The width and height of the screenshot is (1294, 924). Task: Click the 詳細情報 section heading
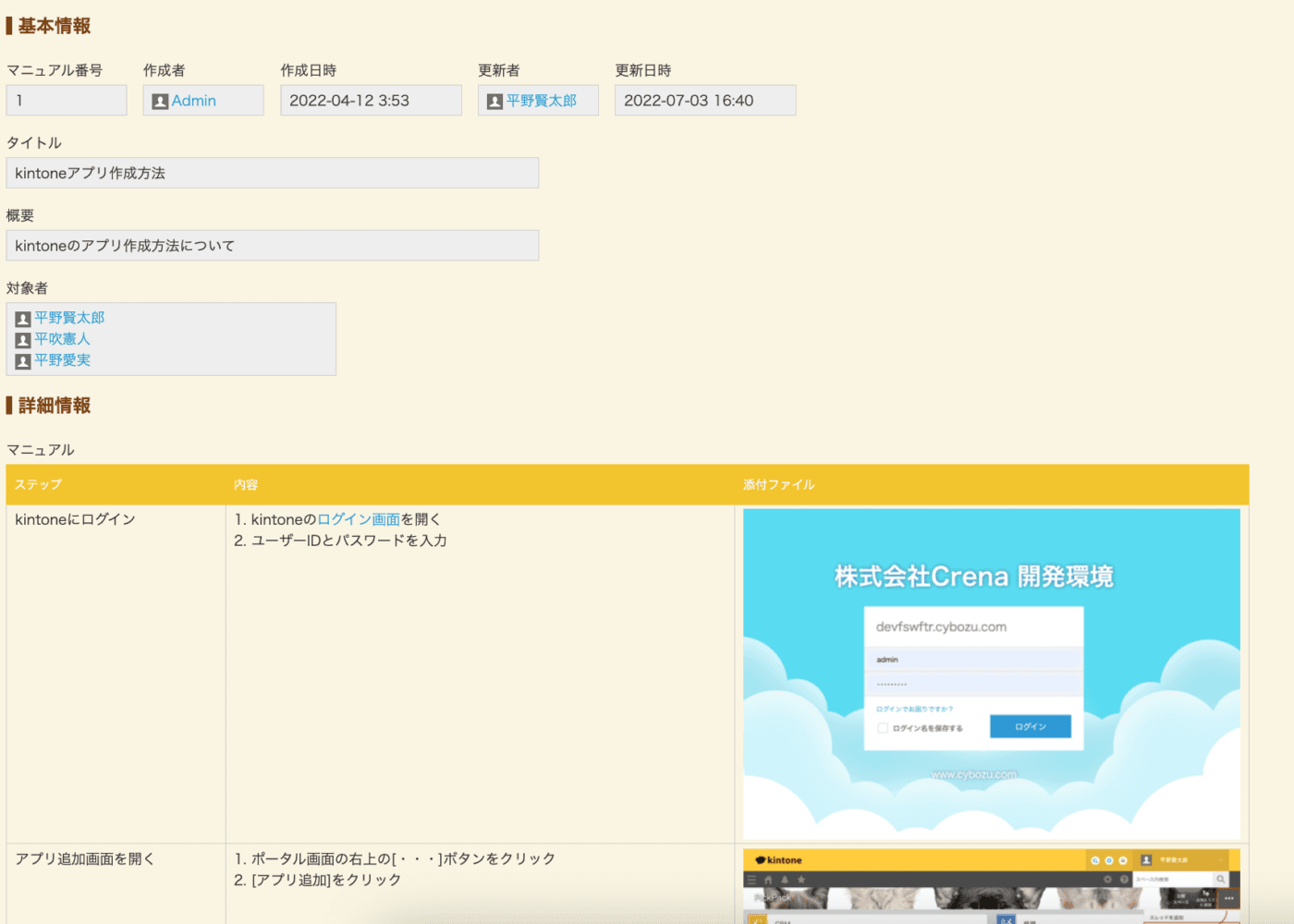click(55, 406)
